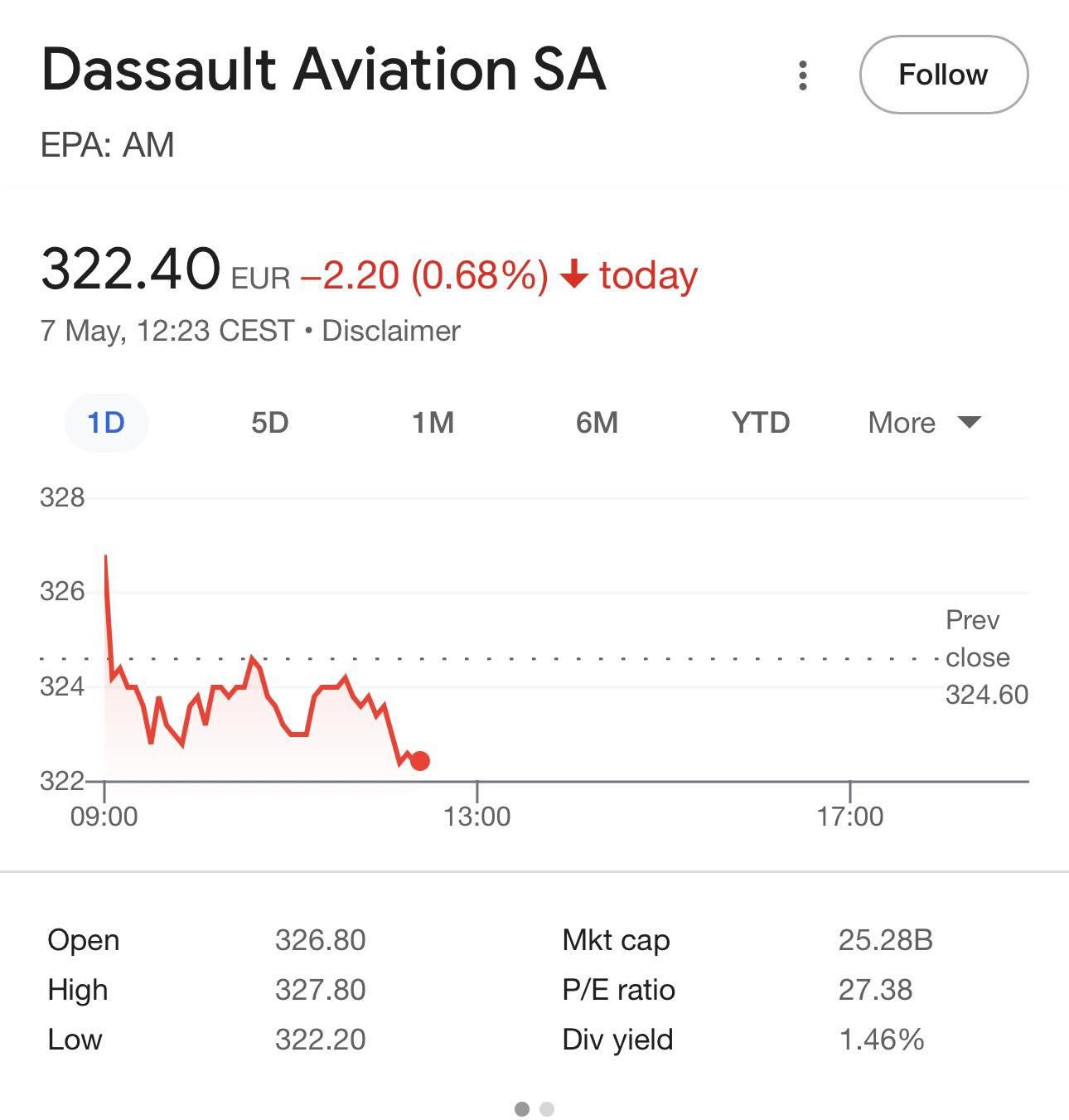
Task: Open the Disclaimer link
Action: point(390,331)
